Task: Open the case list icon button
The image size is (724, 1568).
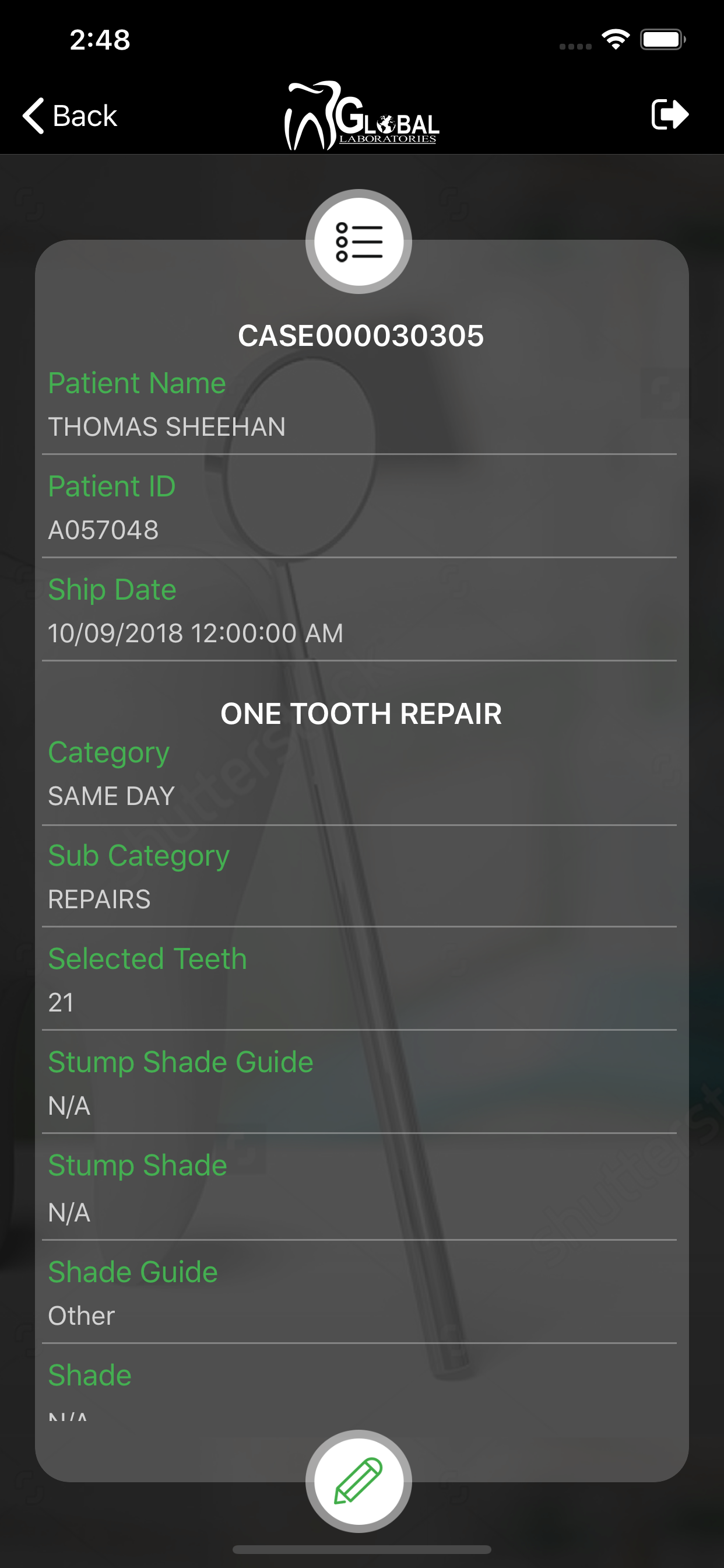Action: 359,241
